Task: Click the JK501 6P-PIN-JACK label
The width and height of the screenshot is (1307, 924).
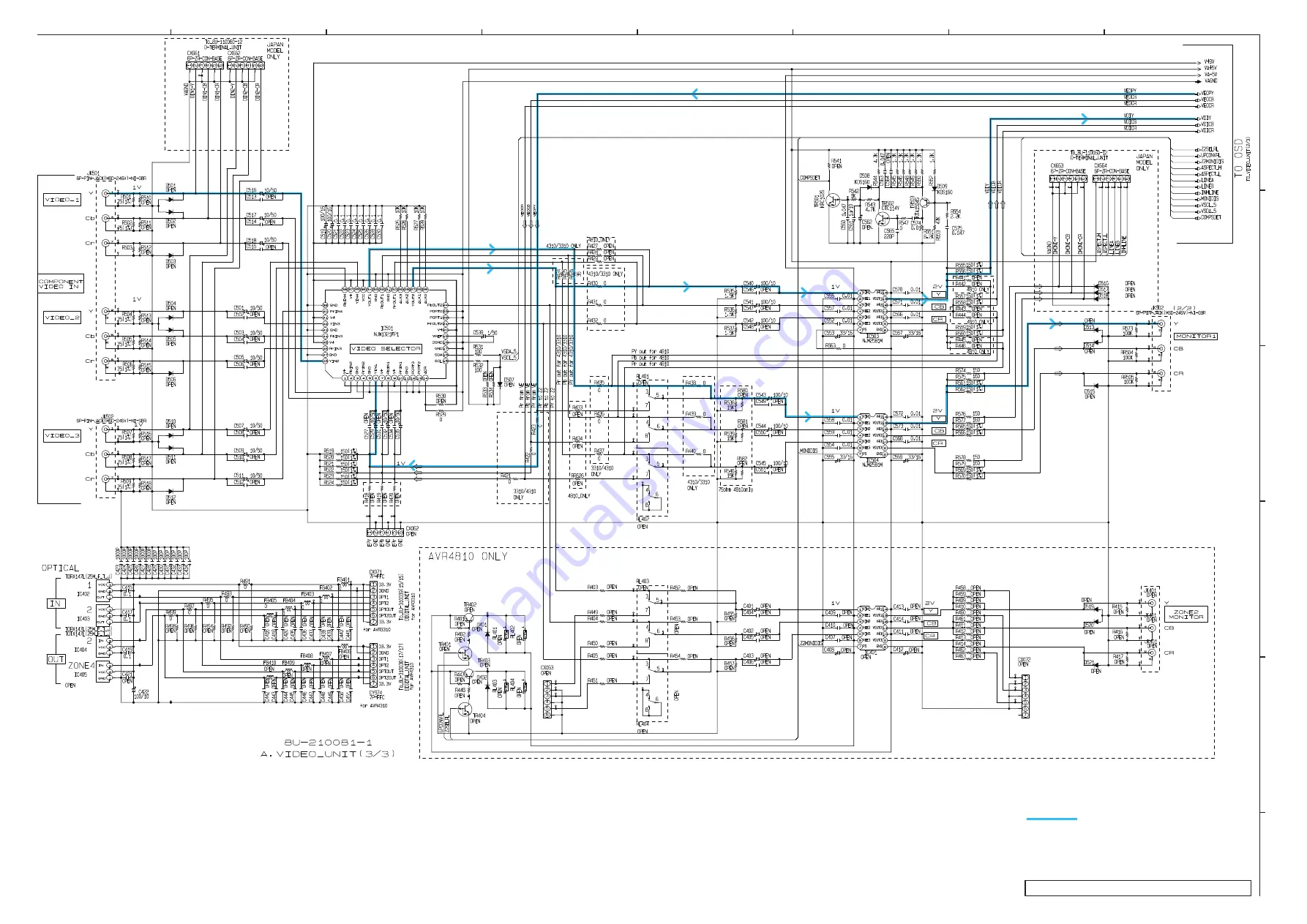Action: (111, 176)
